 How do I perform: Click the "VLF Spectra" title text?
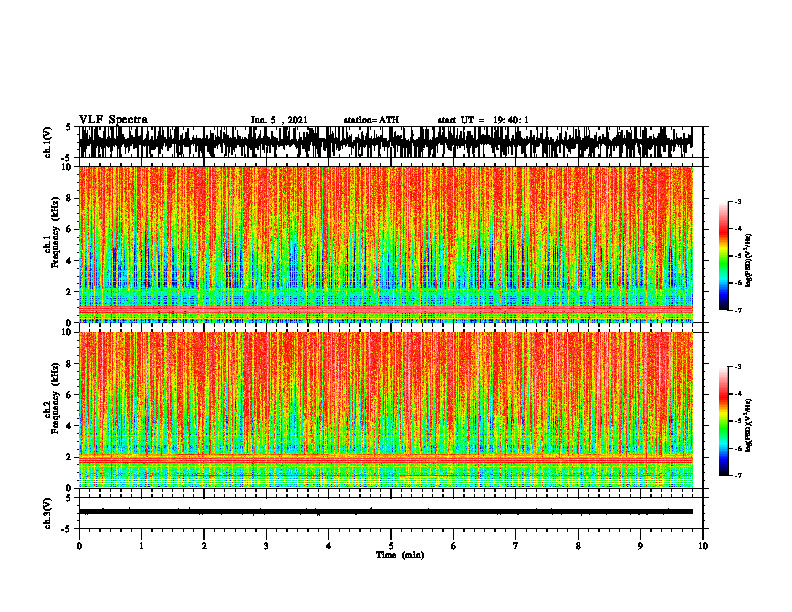click(113, 120)
